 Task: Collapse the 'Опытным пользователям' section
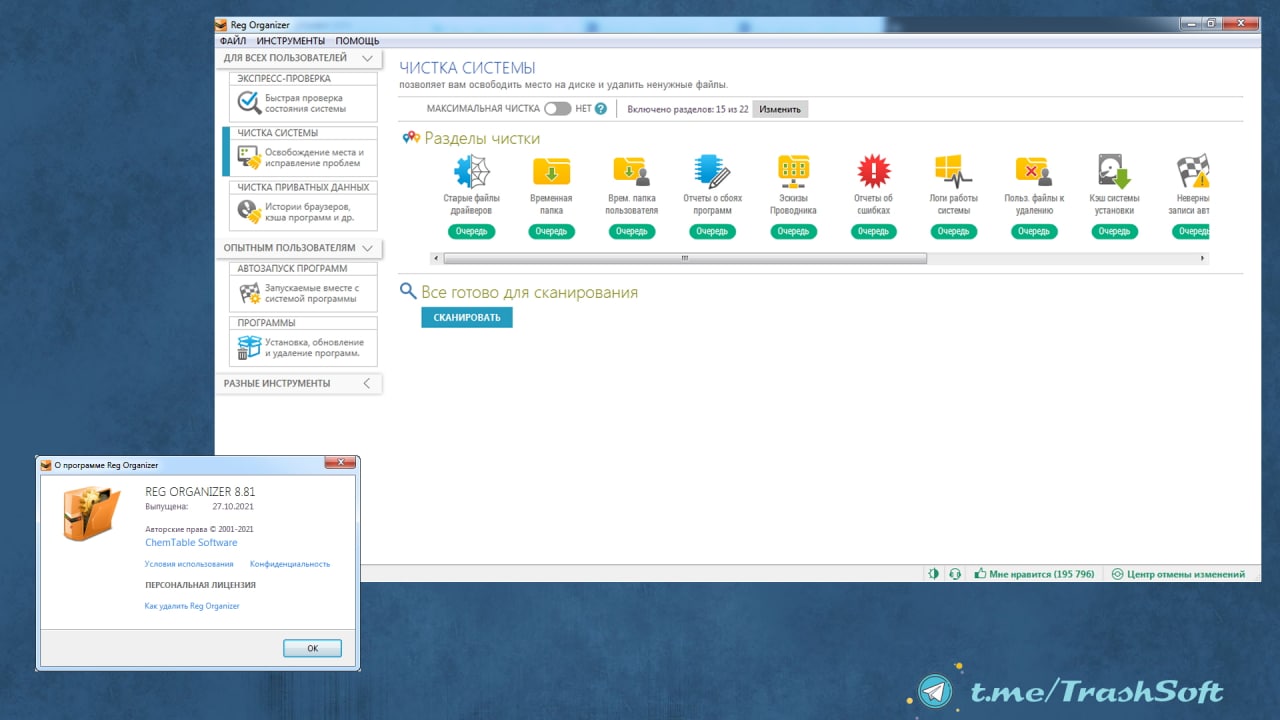[367, 248]
